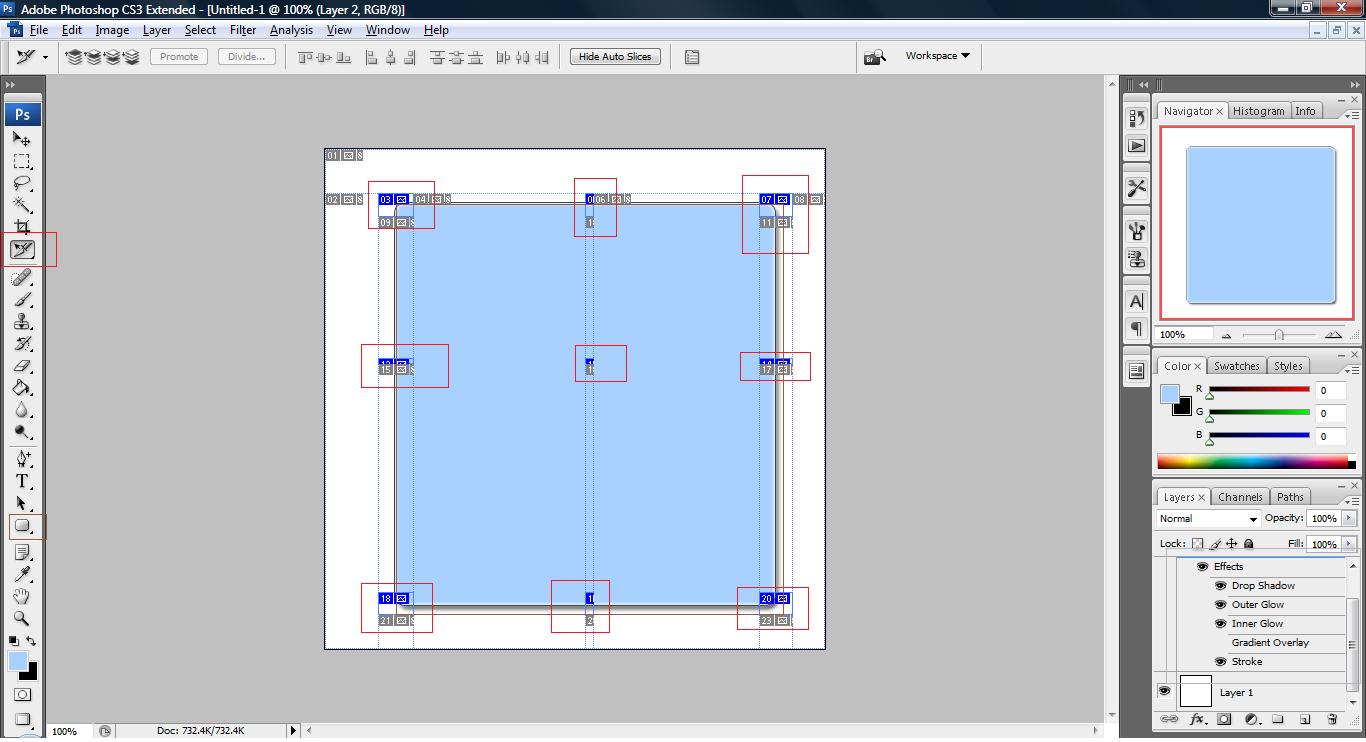This screenshot has height=742, width=1366.
Task: Open the Filter menu
Action: click(x=243, y=30)
